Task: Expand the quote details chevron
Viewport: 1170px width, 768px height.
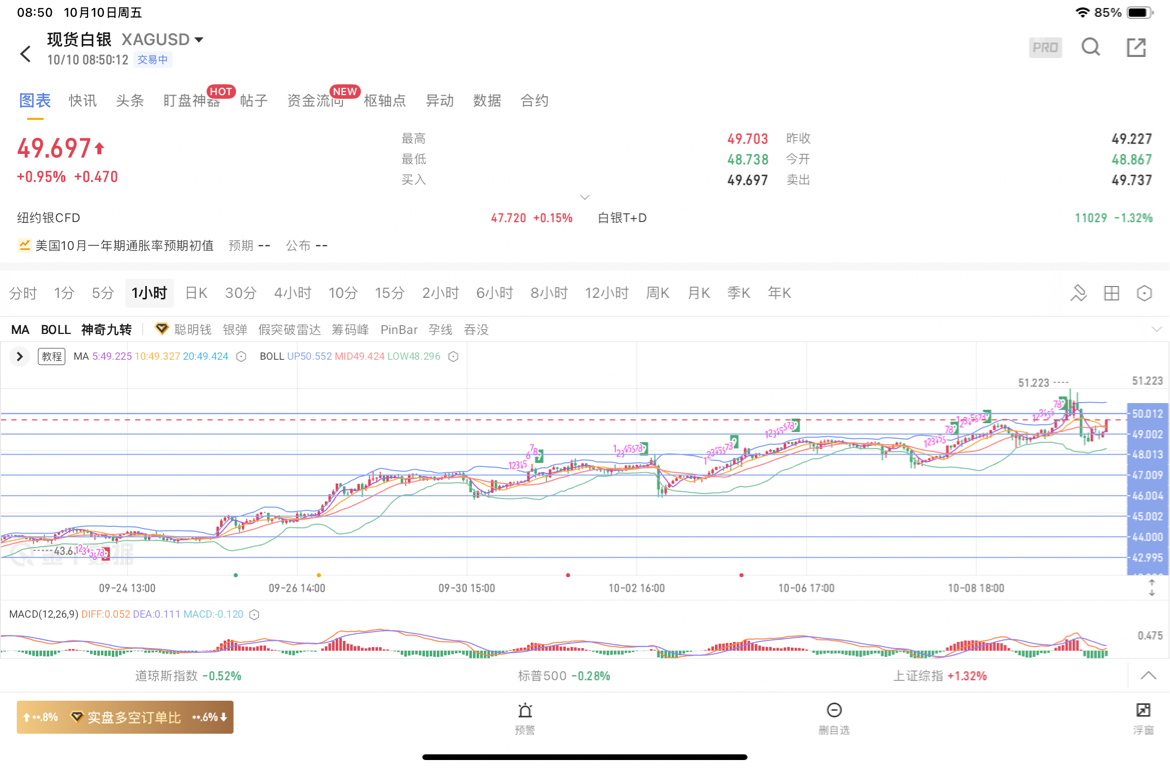Action: (585, 197)
